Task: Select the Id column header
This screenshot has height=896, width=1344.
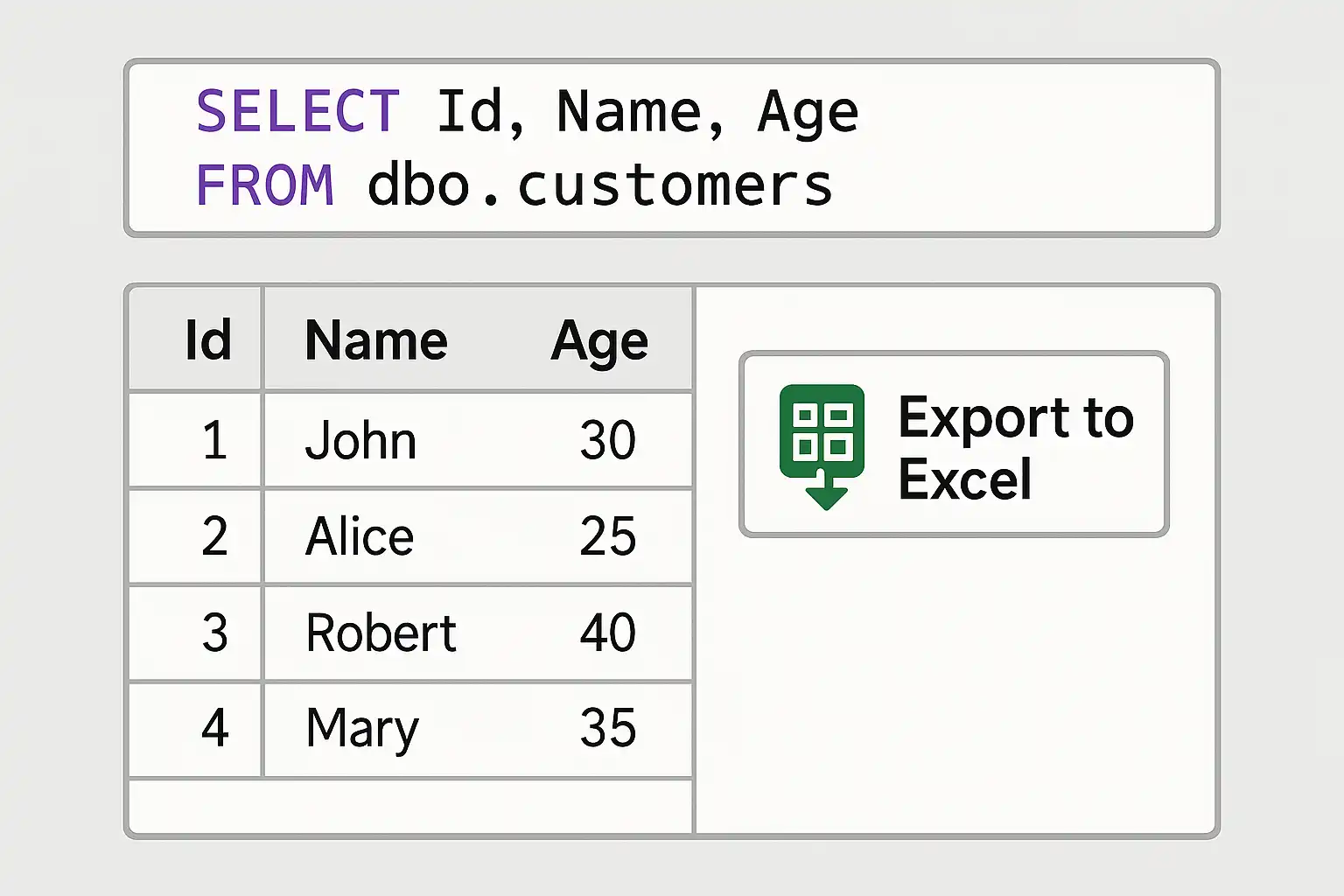Action: (x=208, y=340)
